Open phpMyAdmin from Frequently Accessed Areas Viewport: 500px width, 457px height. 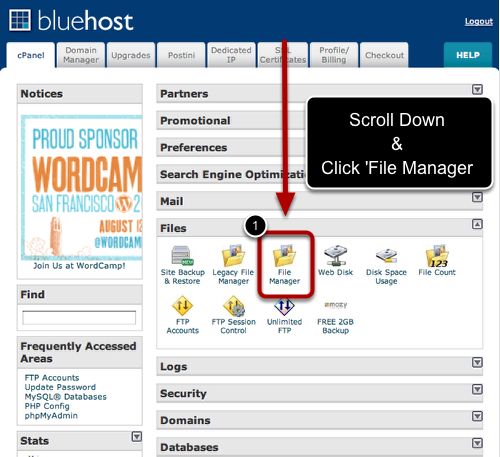[x=51, y=416]
